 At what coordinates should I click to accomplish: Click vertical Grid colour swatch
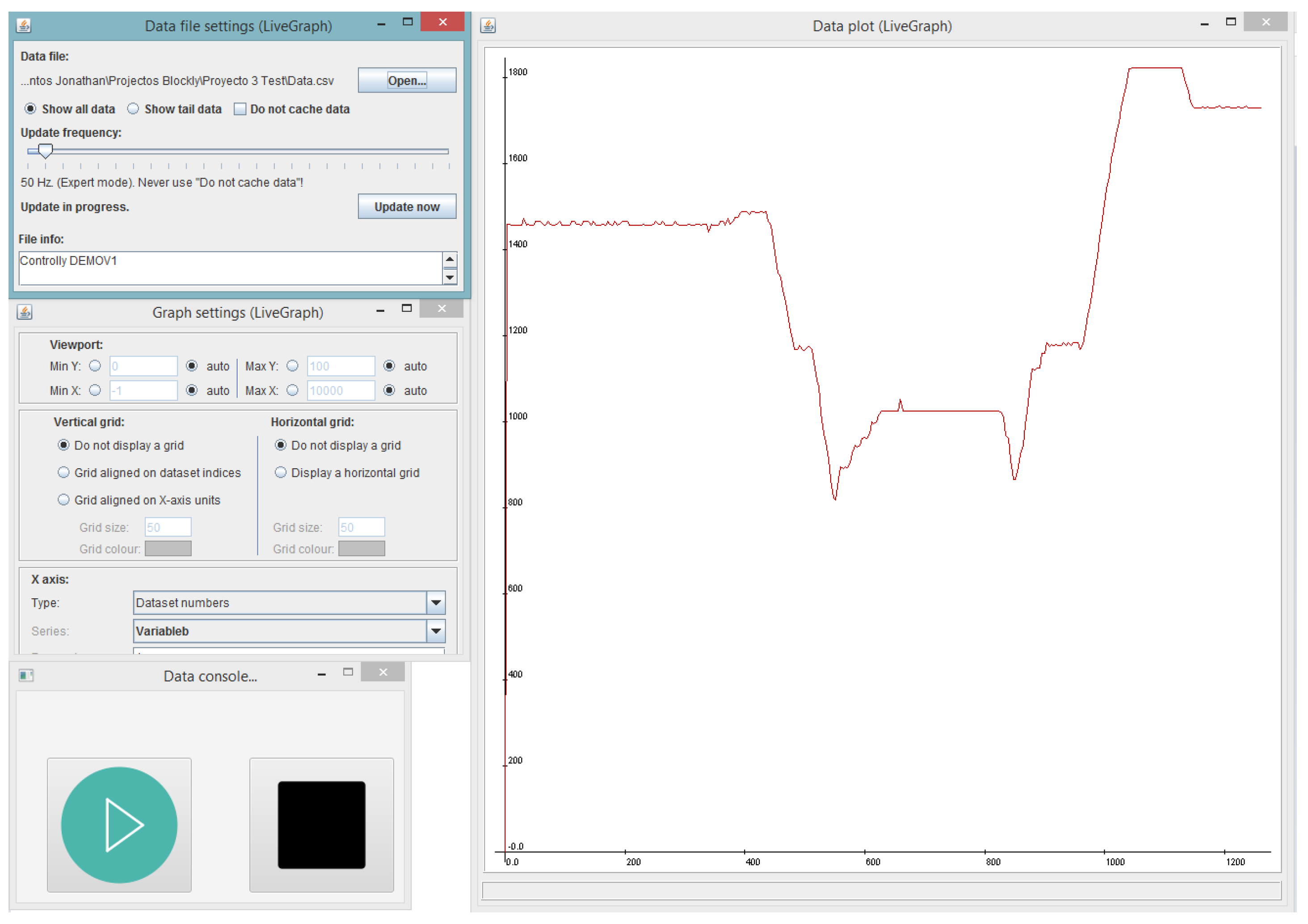coord(168,548)
